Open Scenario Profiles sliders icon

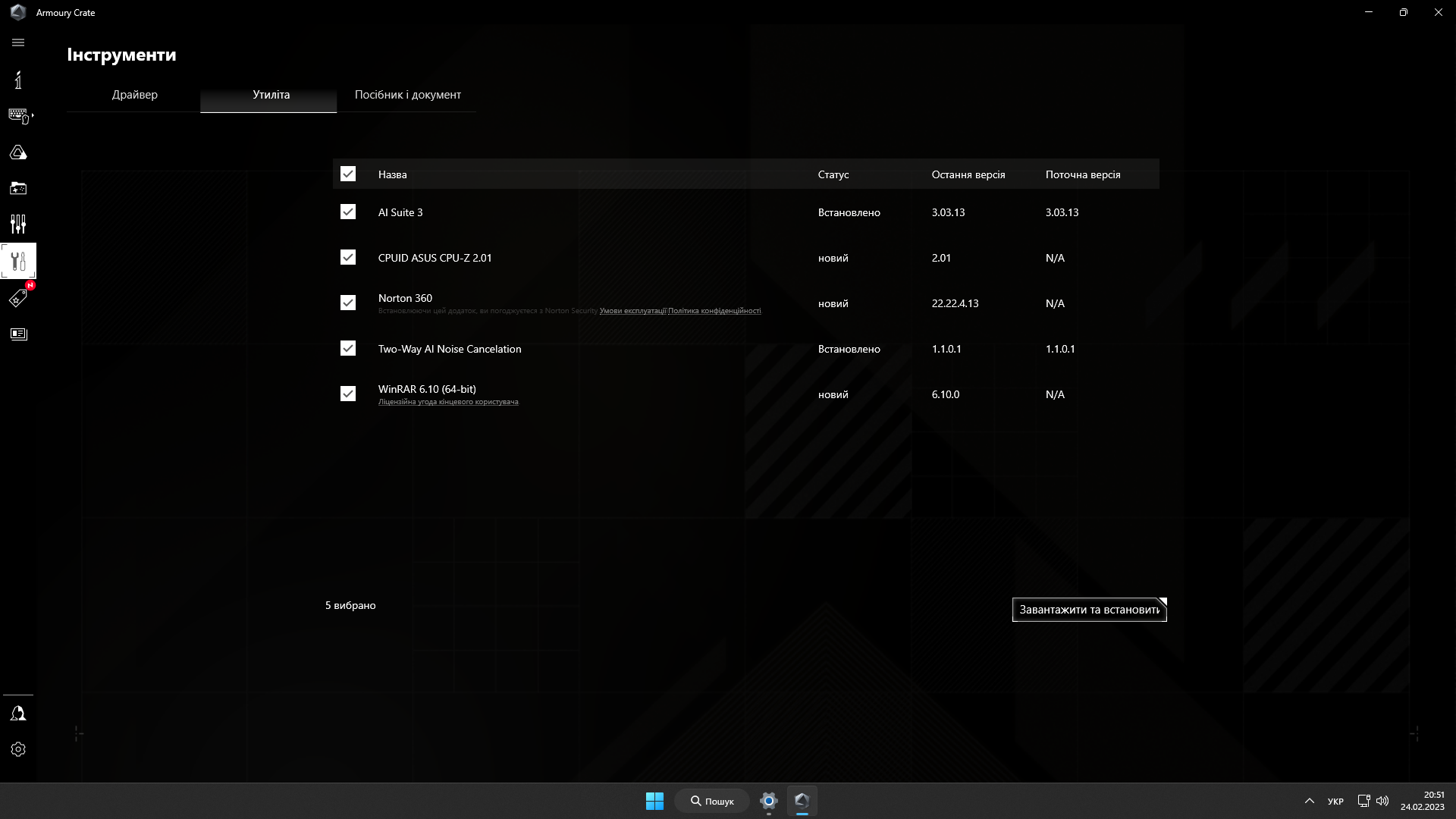point(18,224)
